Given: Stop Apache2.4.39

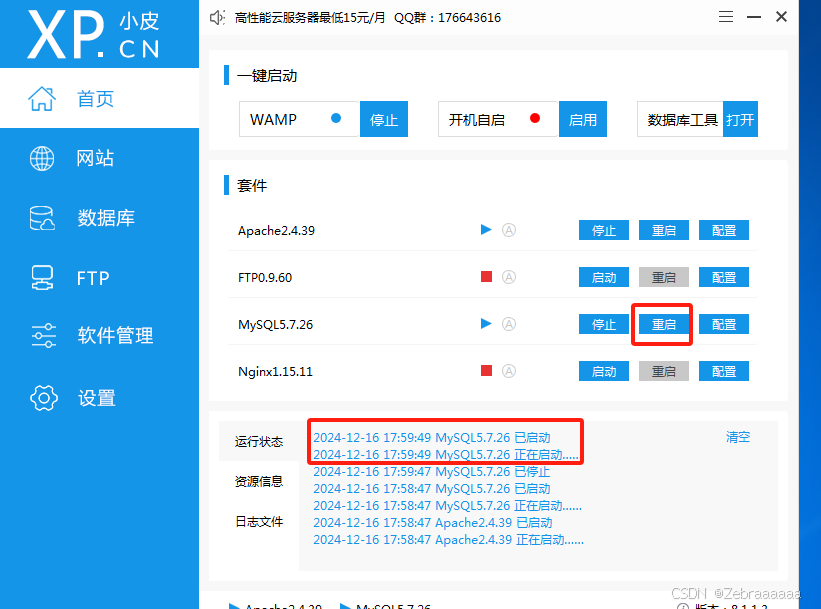Looking at the screenshot, I should click(x=604, y=230).
